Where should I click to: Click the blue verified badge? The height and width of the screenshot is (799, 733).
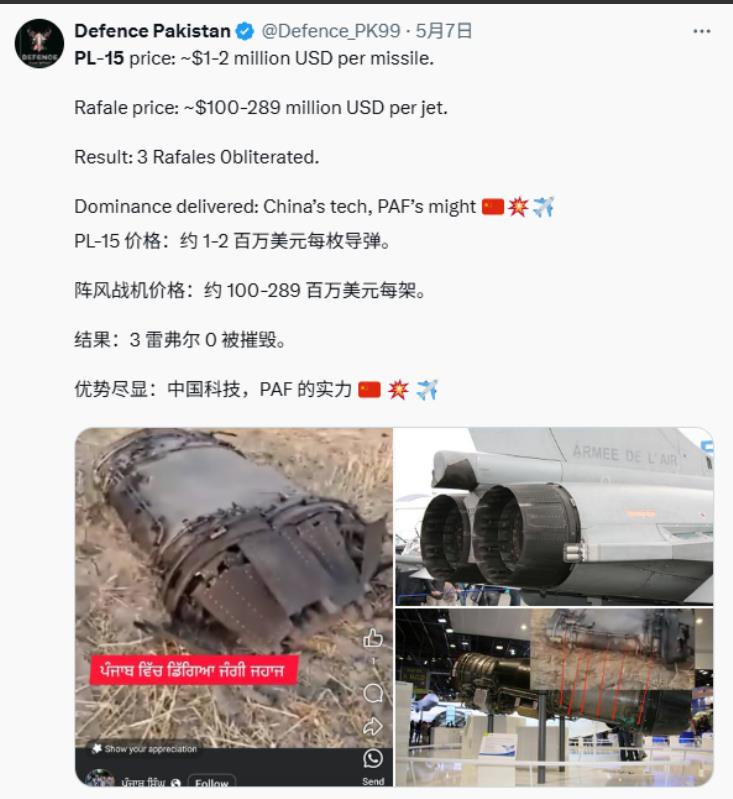[x=245, y=32]
